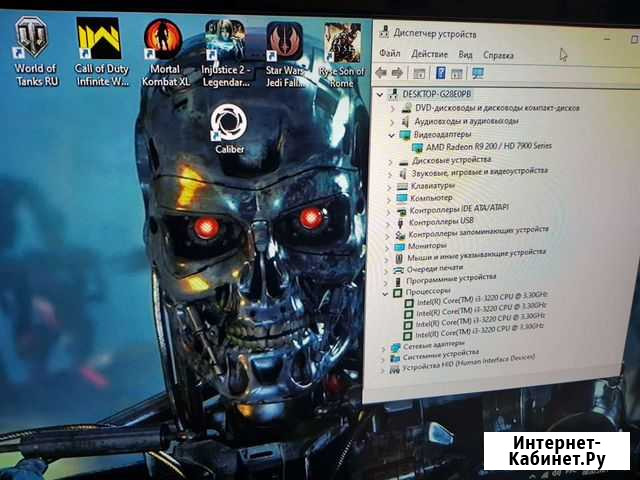Select the last Intel Core i3-3220 CPU entry
Image resolution: width=640 pixels, height=480 pixels.
[480, 331]
